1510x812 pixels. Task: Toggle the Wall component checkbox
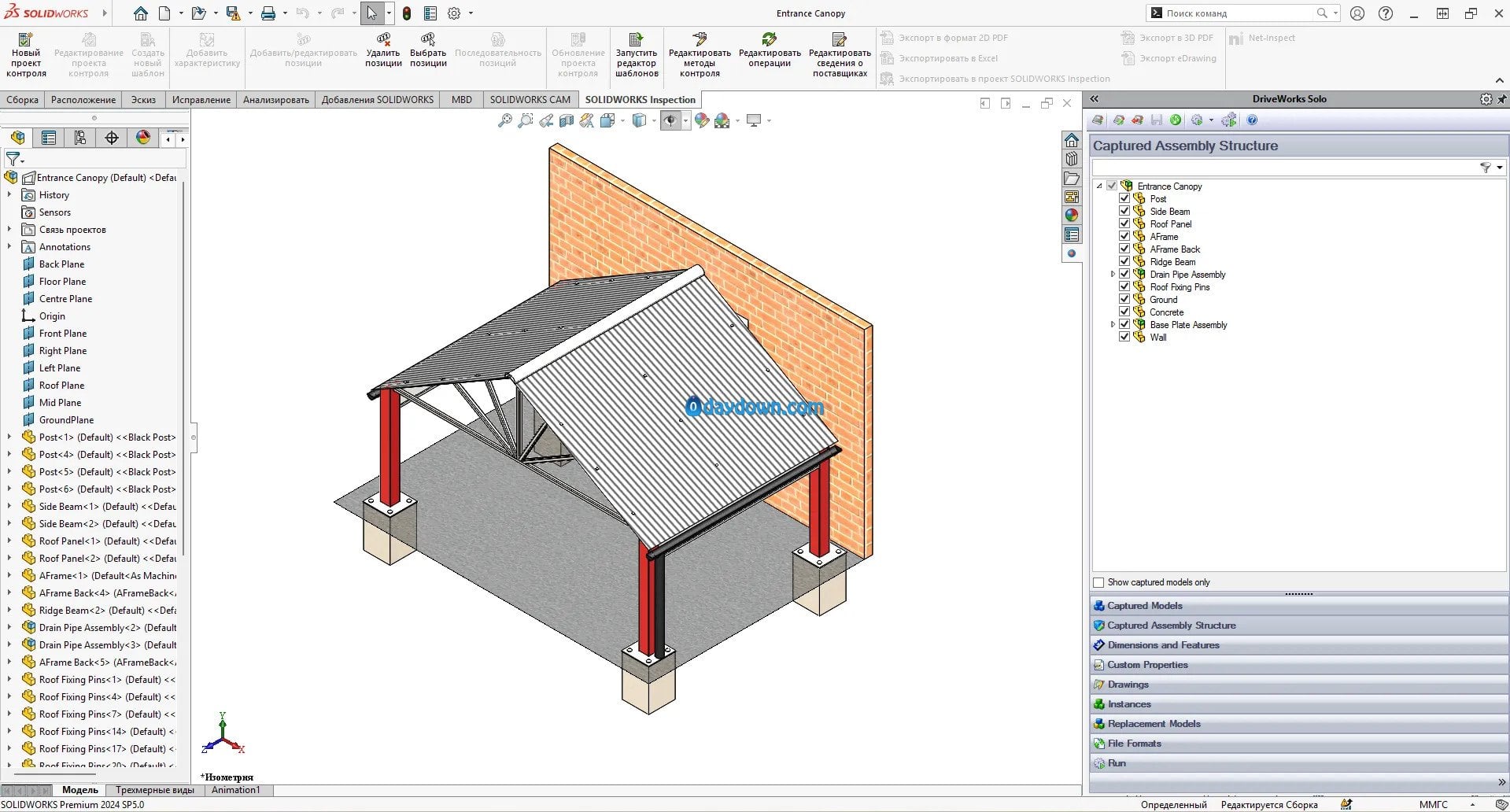point(1124,338)
